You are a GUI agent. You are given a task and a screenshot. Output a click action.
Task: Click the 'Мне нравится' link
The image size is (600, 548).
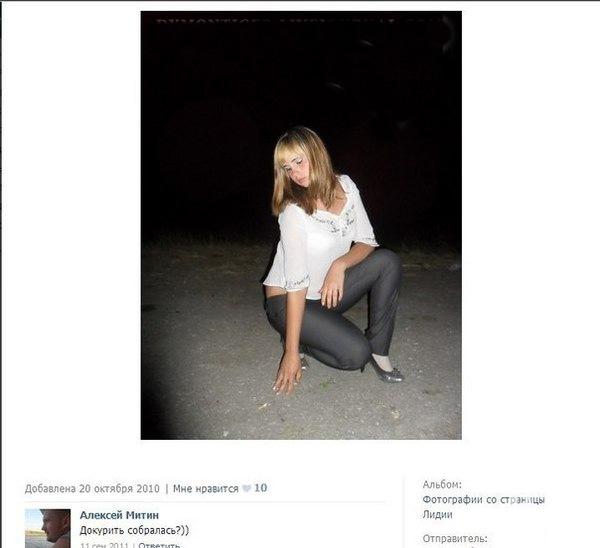[x=205, y=489]
